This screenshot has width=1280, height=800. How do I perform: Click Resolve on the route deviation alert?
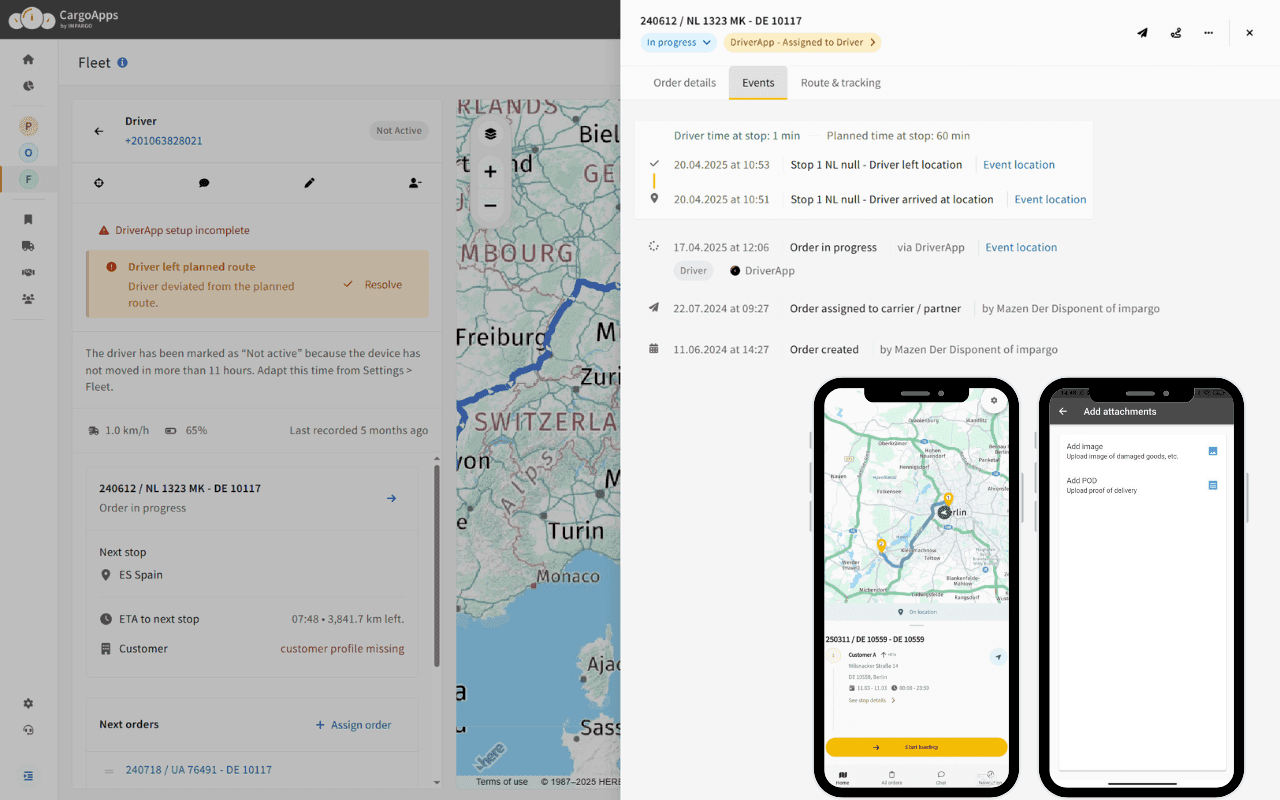[373, 285]
